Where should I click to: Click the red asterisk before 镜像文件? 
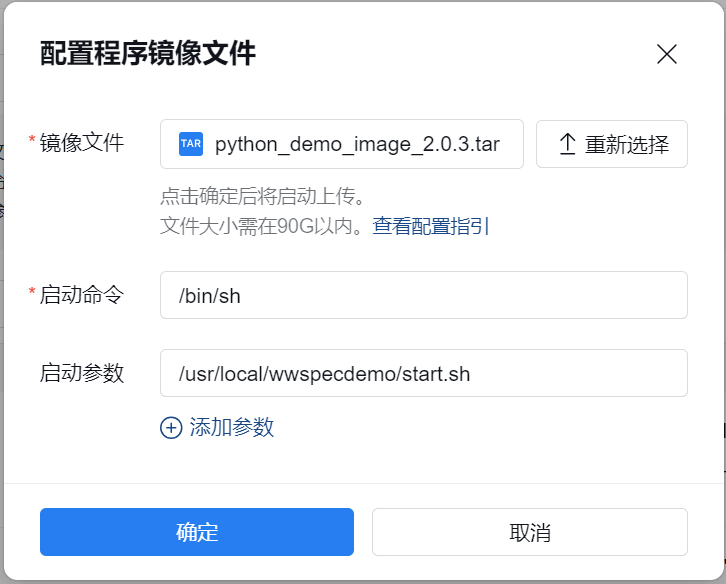coord(32,141)
